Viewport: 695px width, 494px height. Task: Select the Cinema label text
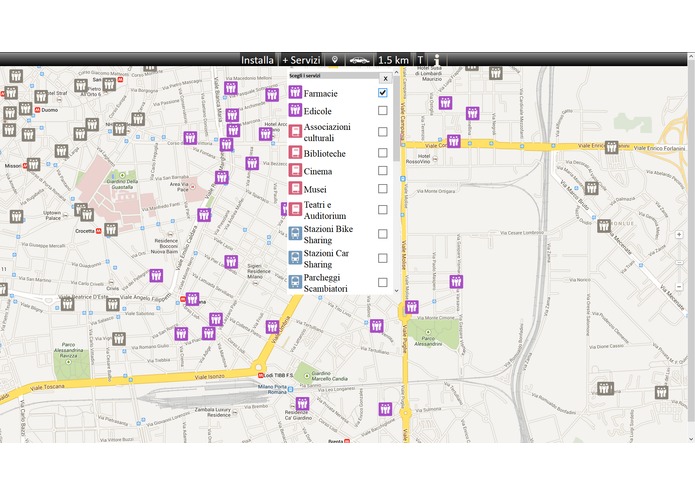[318, 171]
